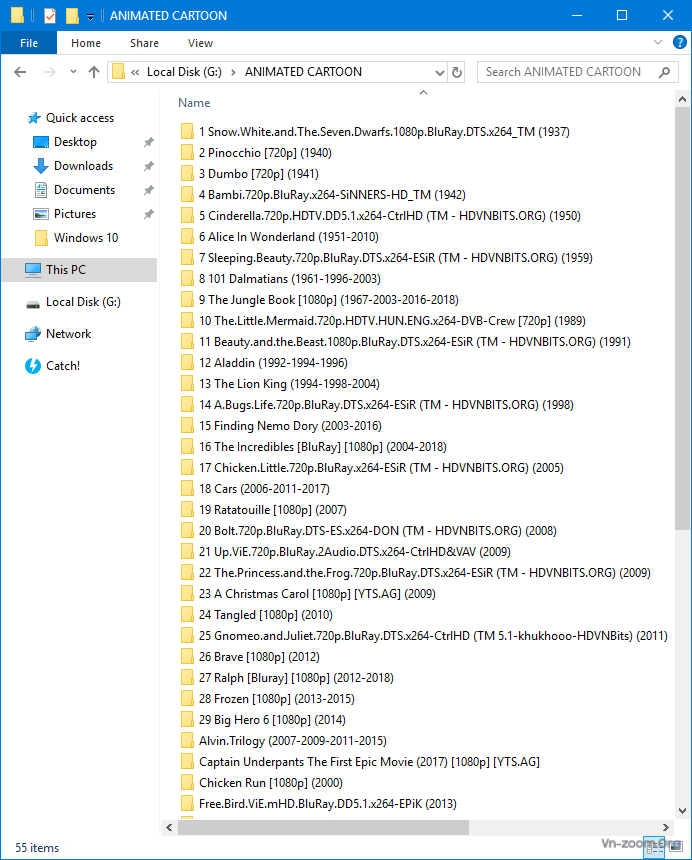Open the Customize Quick Access Toolbar dropdown
The width and height of the screenshot is (692, 860).
point(90,17)
